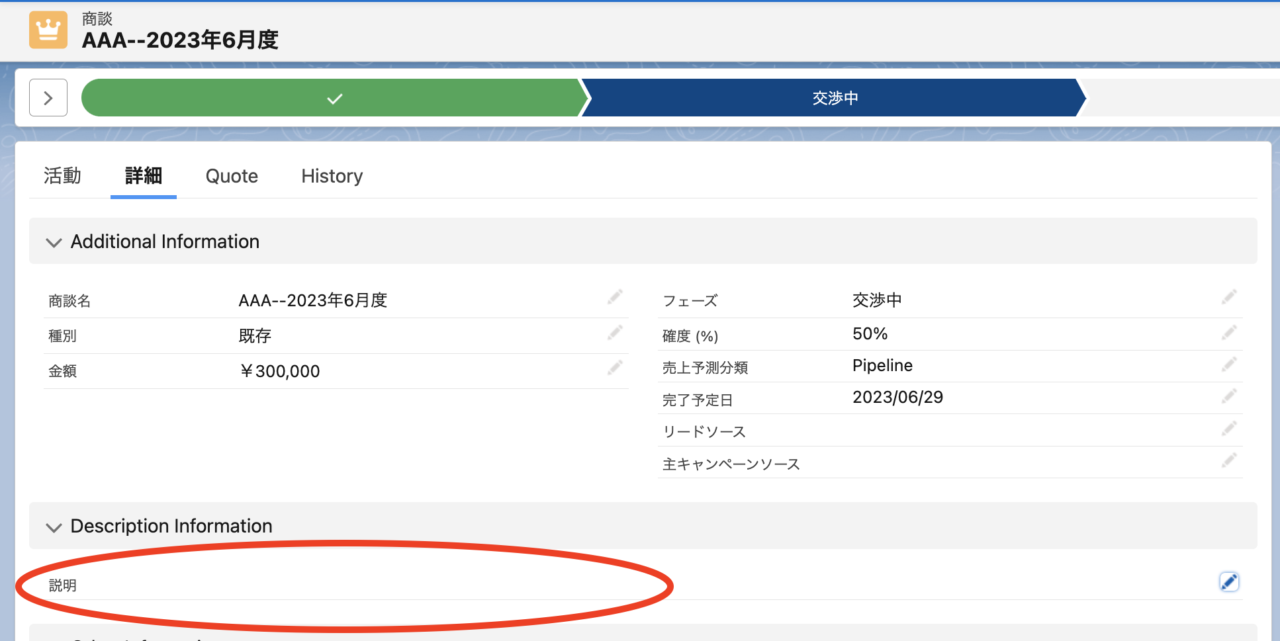The image size is (1280, 641).
Task: Click the 商談名 value AAA--2023年6月度
Action: [312, 300]
